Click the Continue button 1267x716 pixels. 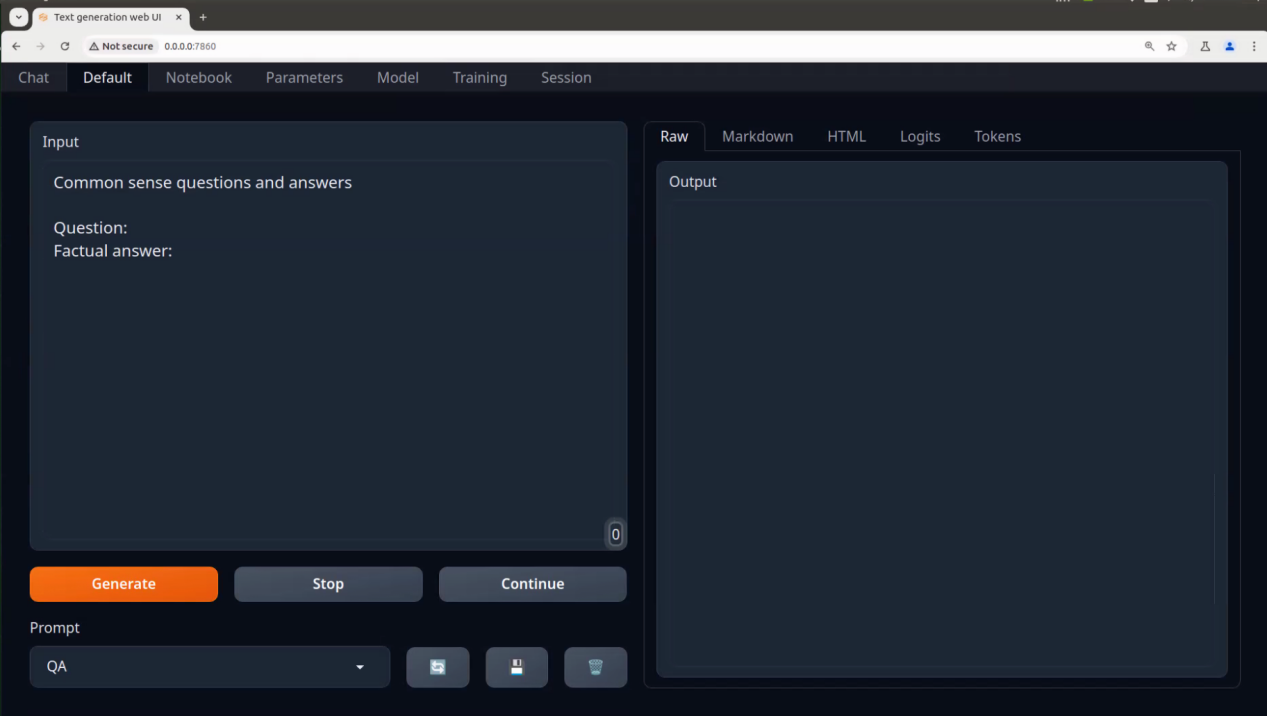pyautogui.click(x=533, y=584)
